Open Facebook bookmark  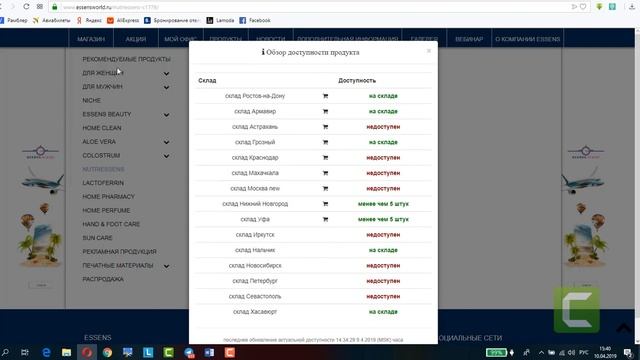pos(255,20)
